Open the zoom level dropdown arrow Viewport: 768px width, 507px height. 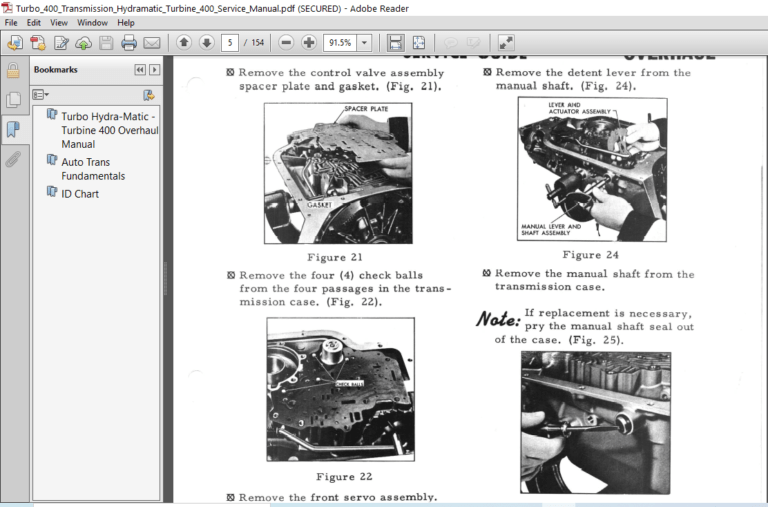[x=364, y=43]
